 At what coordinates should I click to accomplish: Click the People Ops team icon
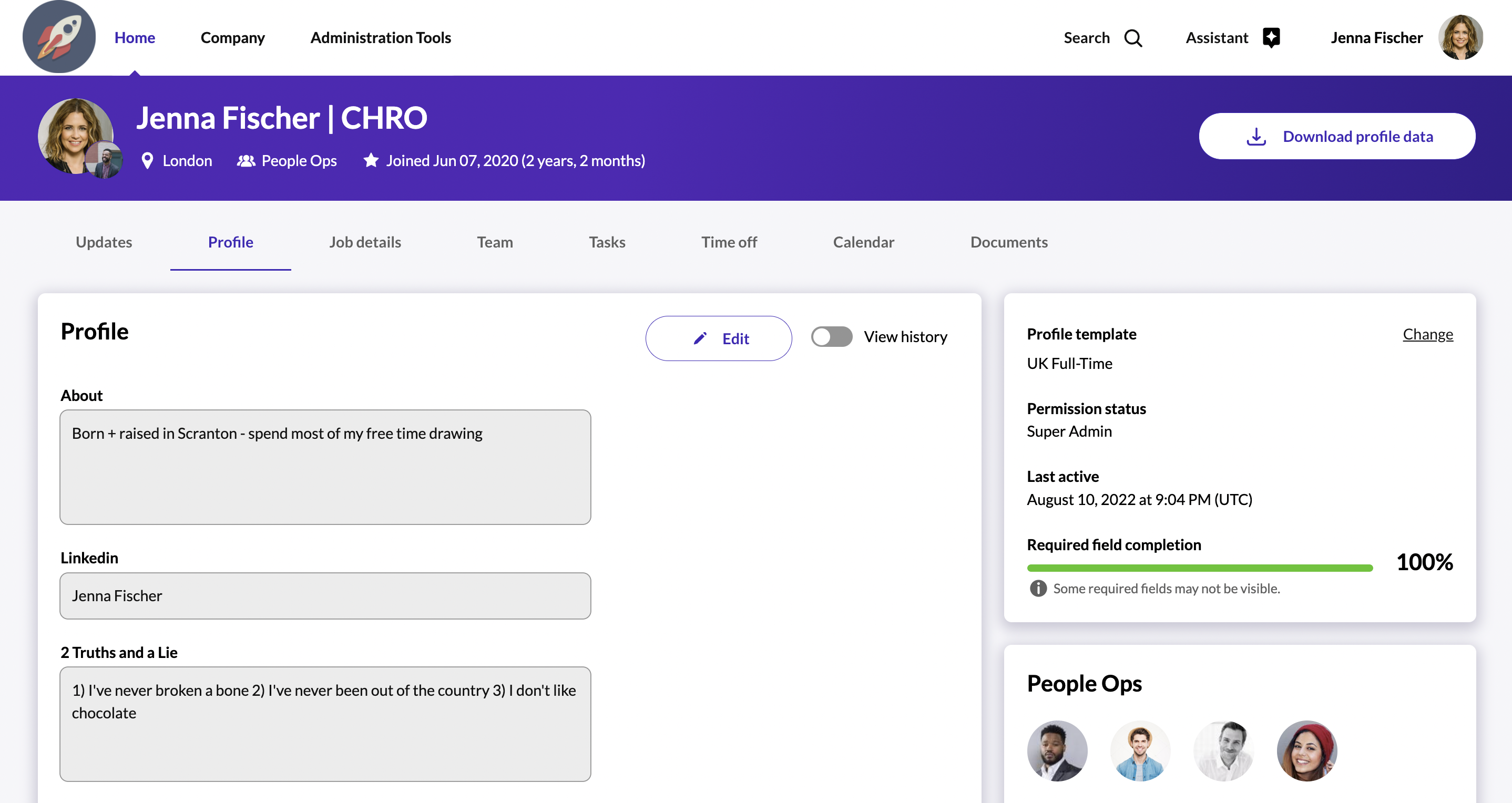click(246, 160)
